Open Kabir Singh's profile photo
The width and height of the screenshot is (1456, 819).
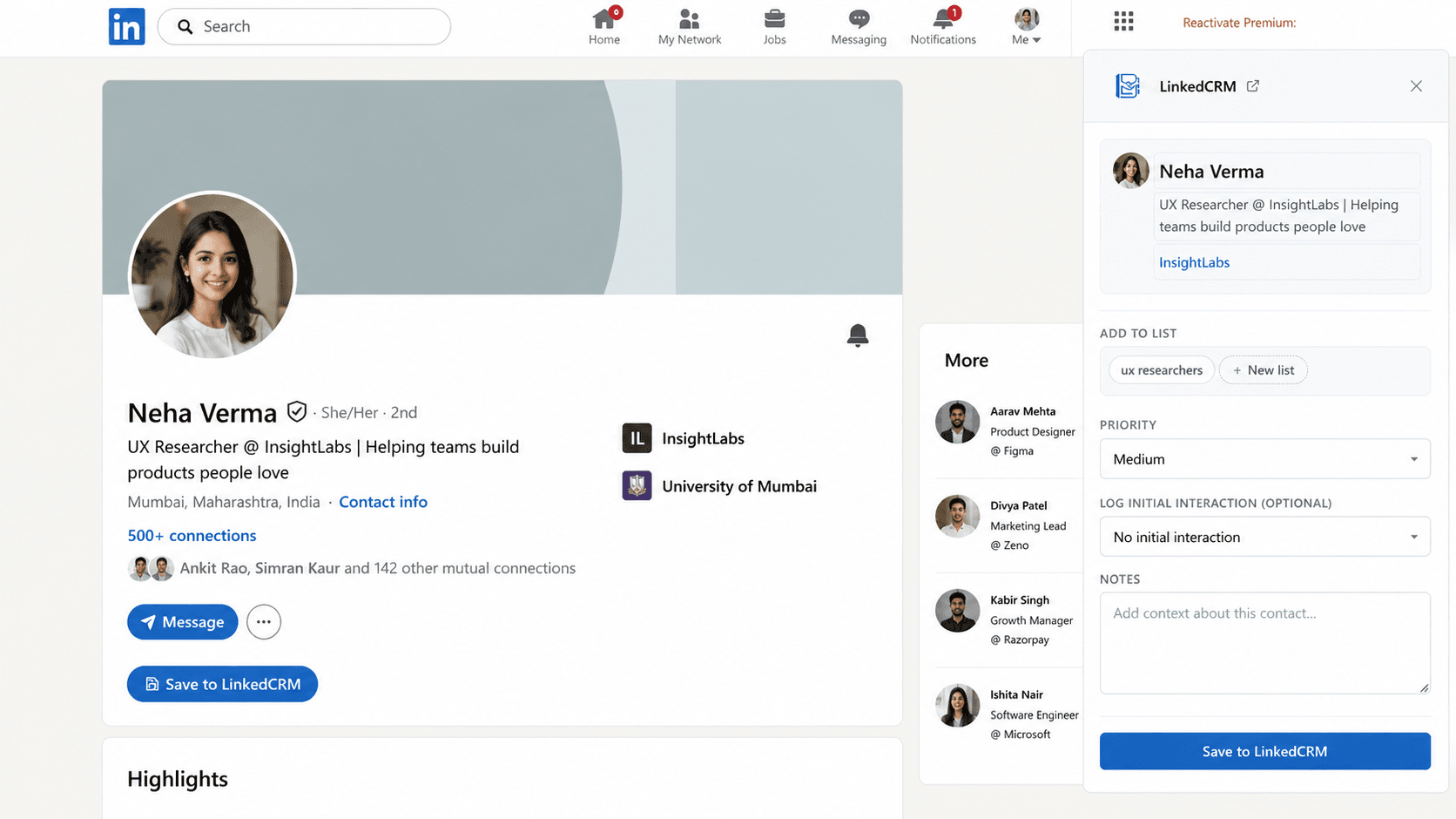pyautogui.click(x=957, y=610)
